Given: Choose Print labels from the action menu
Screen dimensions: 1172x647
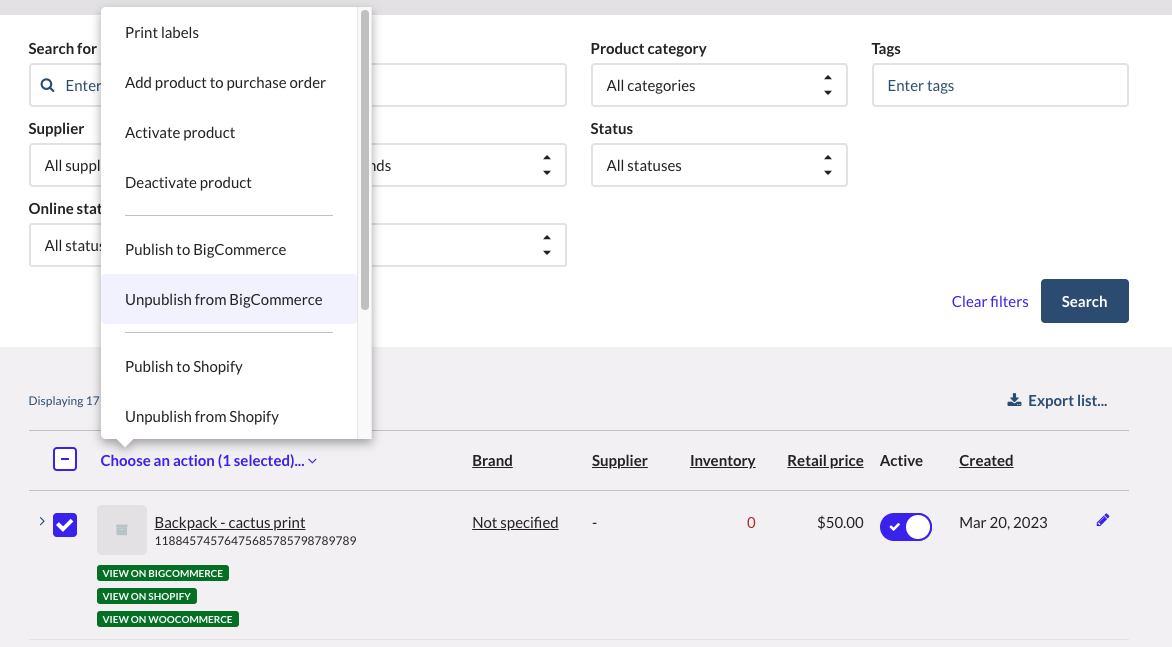Looking at the screenshot, I should pos(162,33).
